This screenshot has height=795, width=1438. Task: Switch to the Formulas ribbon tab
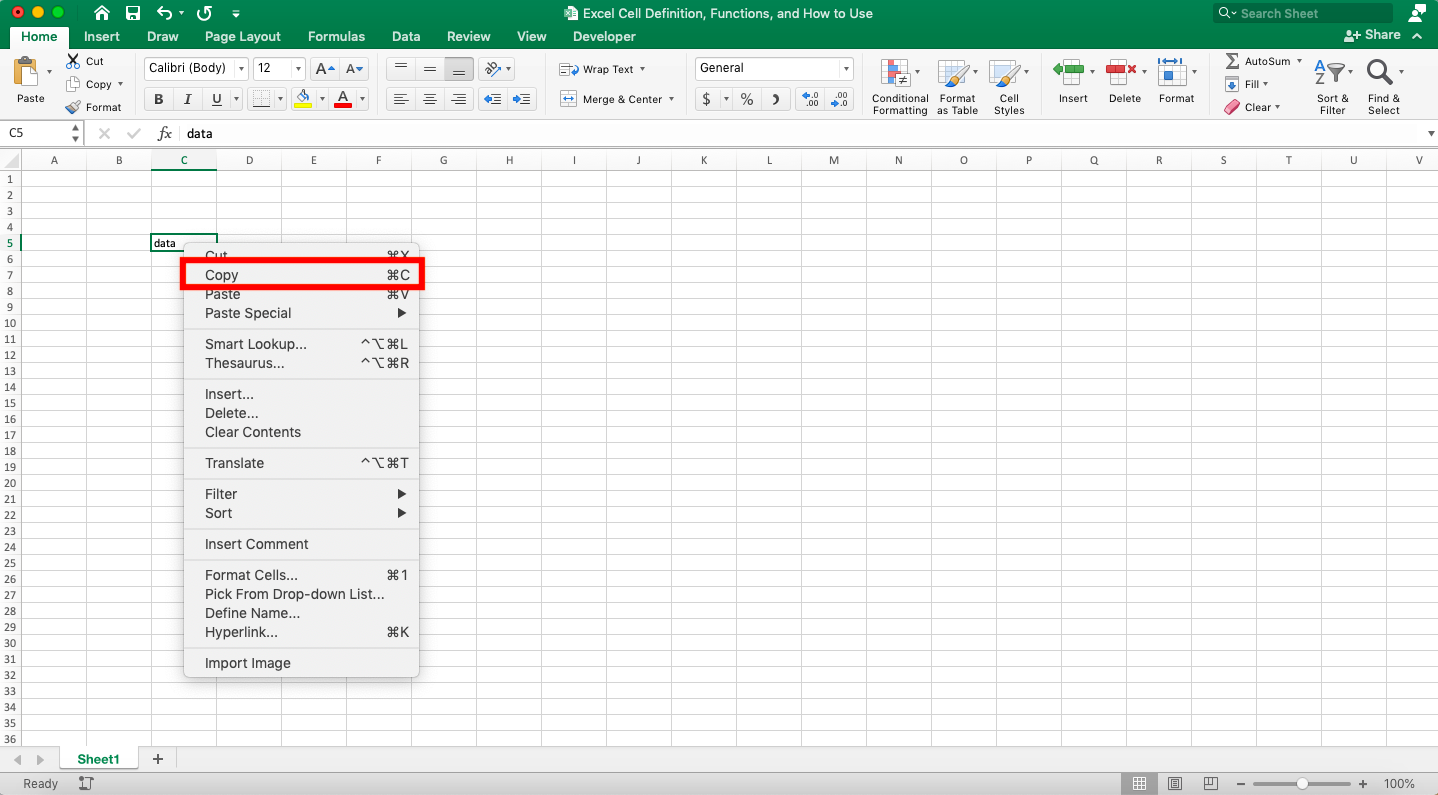[336, 36]
